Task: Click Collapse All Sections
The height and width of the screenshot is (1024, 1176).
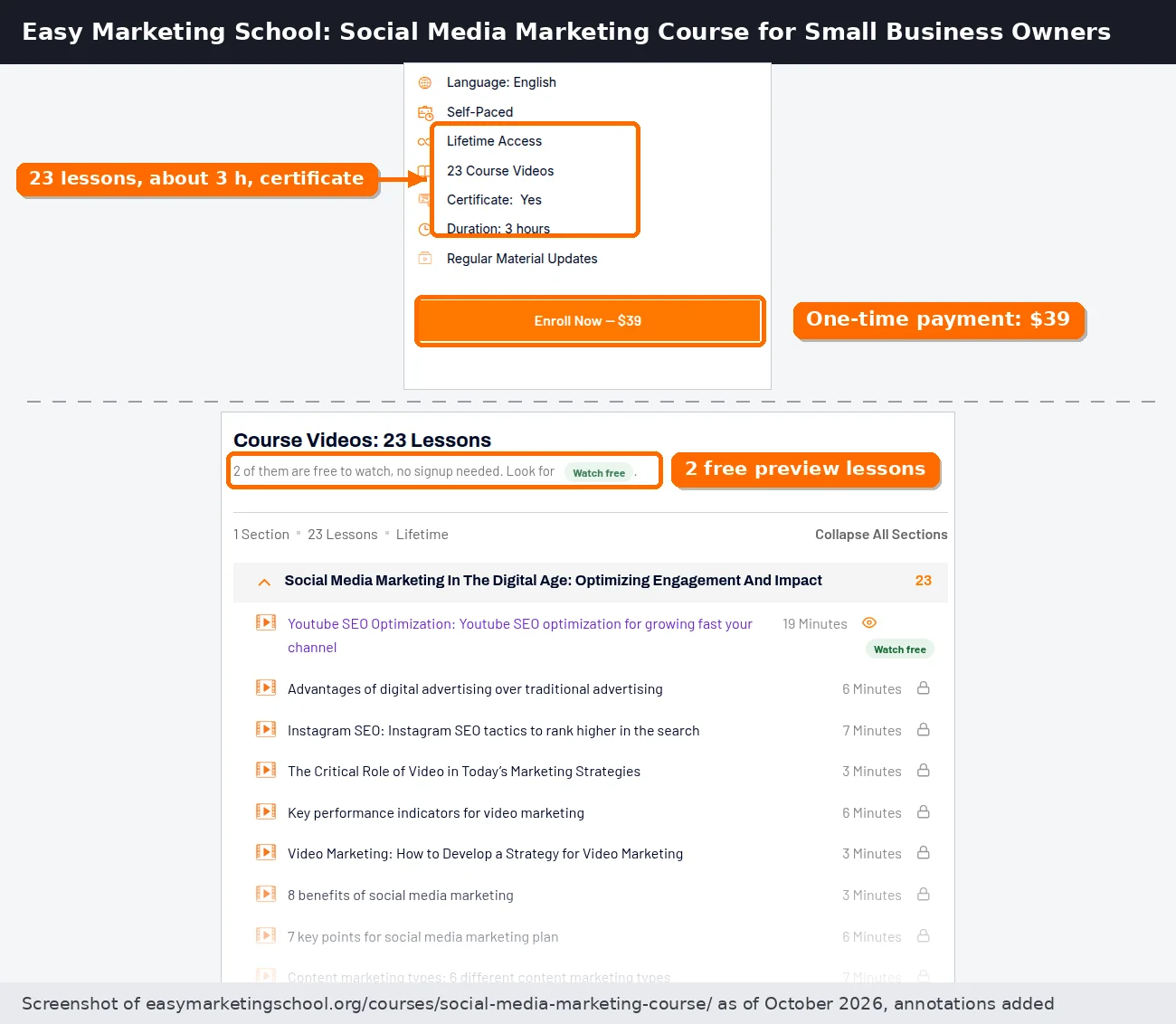Action: pos(881,535)
